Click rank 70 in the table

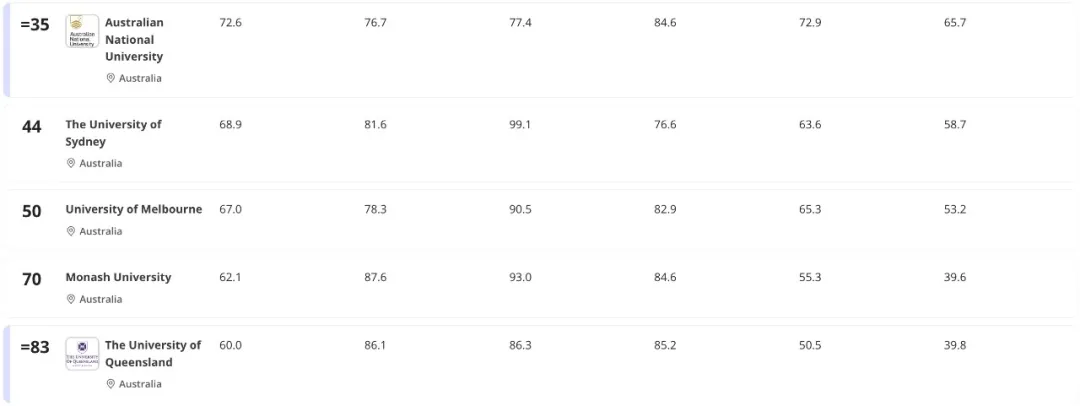click(x=32, y=279)
